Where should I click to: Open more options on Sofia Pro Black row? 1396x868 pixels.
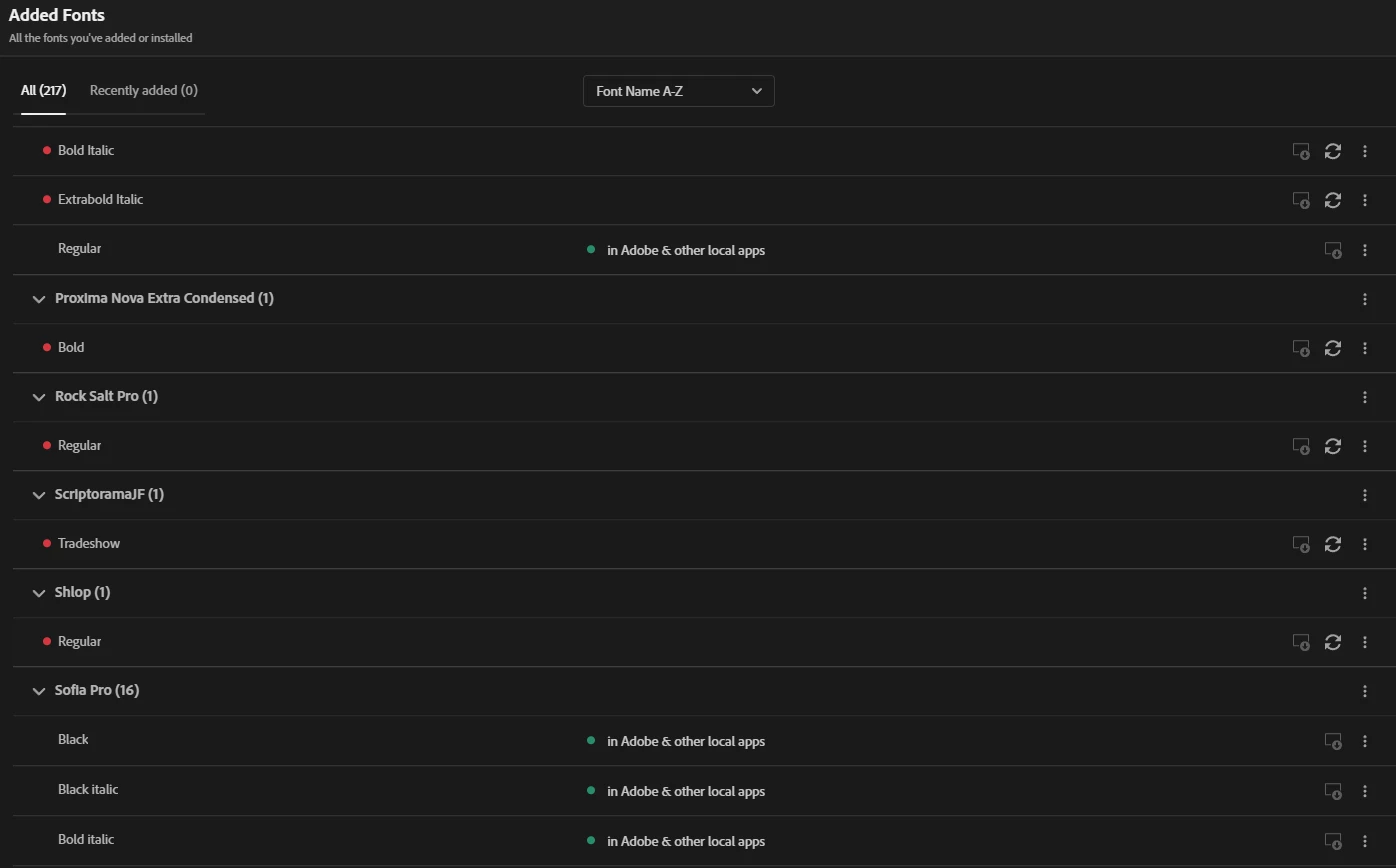(1365, 742)
